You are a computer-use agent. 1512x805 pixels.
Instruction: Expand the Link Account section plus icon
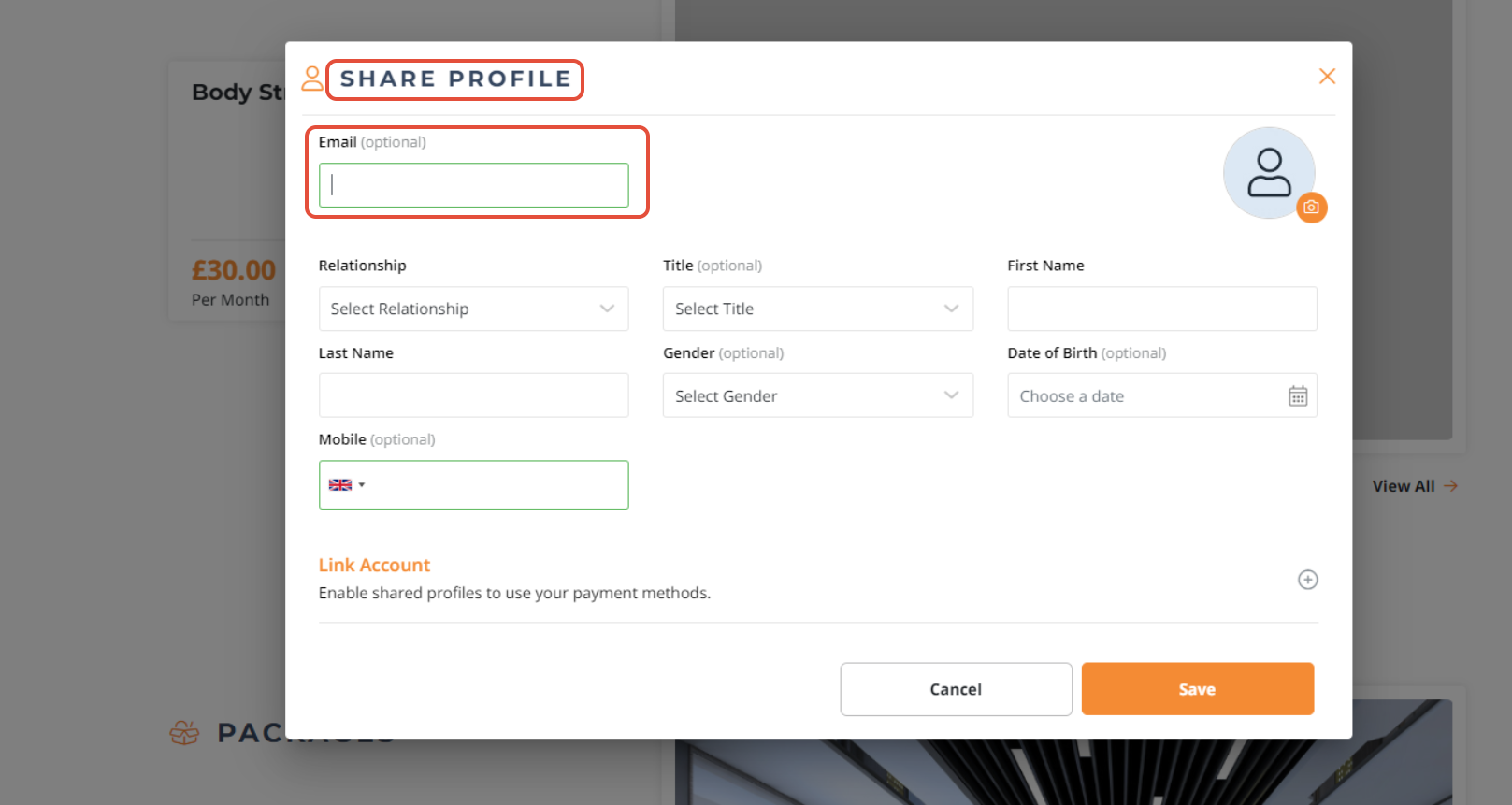click(x=1308, y=580)
